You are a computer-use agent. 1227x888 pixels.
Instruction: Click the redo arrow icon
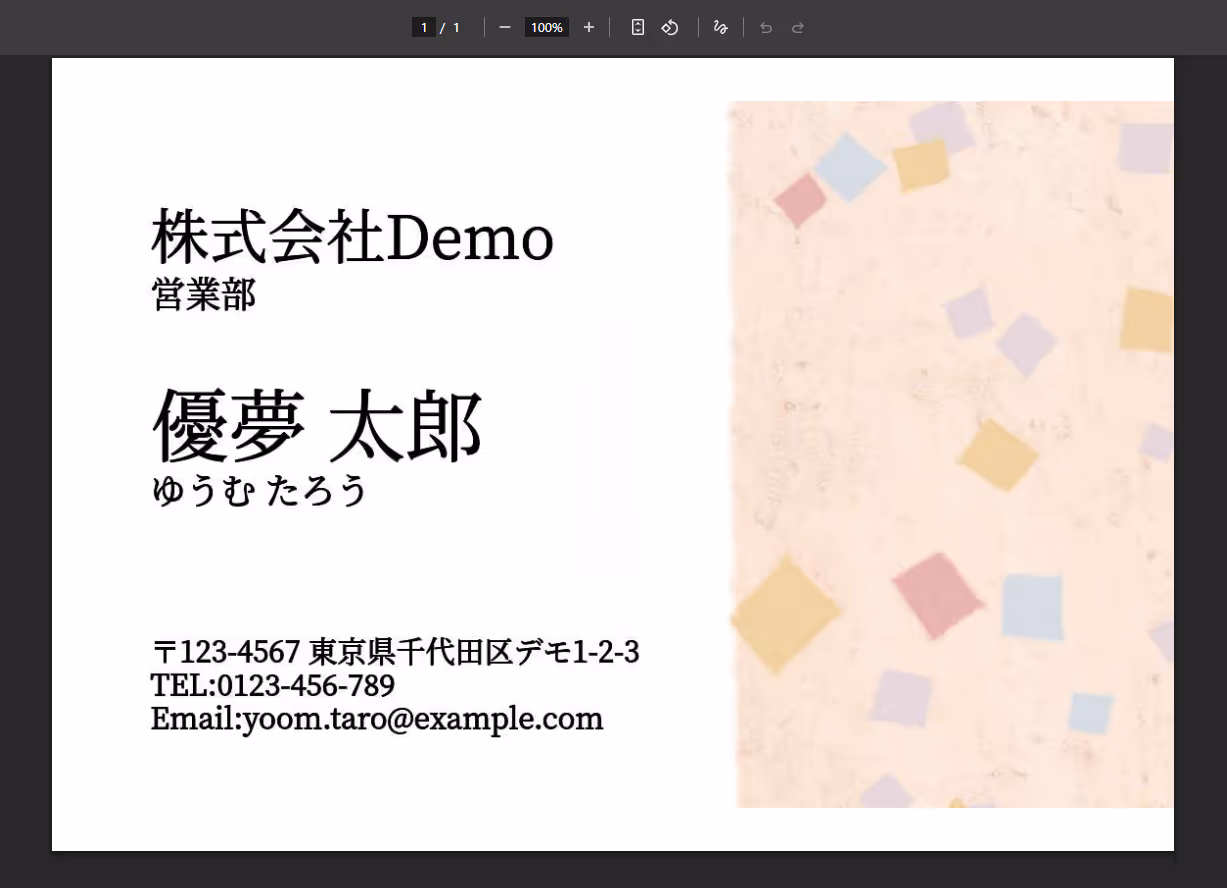[x=798, y=27]
